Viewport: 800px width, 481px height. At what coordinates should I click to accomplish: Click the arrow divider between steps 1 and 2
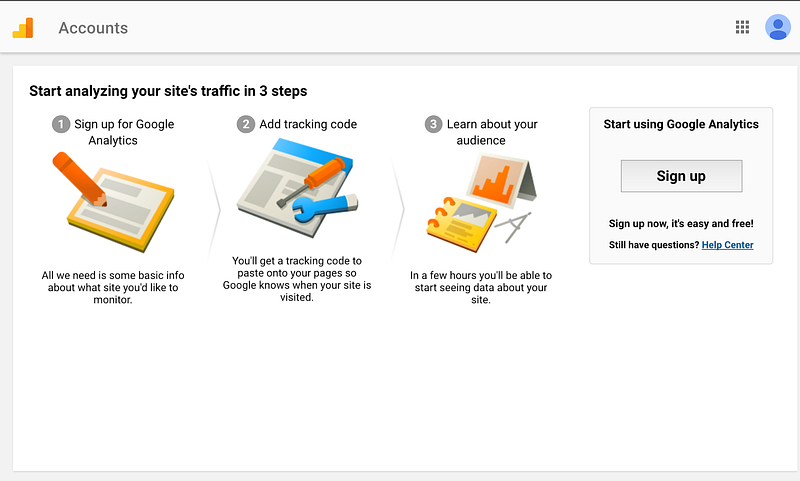pos(214,209)
